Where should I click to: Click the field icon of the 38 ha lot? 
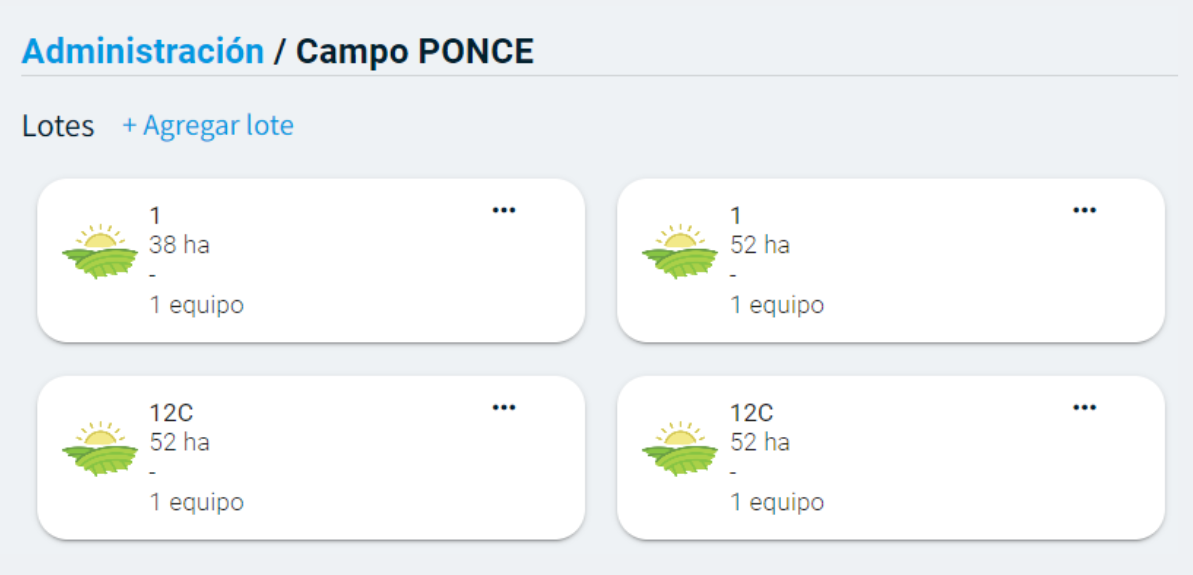[x=100, y=252]
